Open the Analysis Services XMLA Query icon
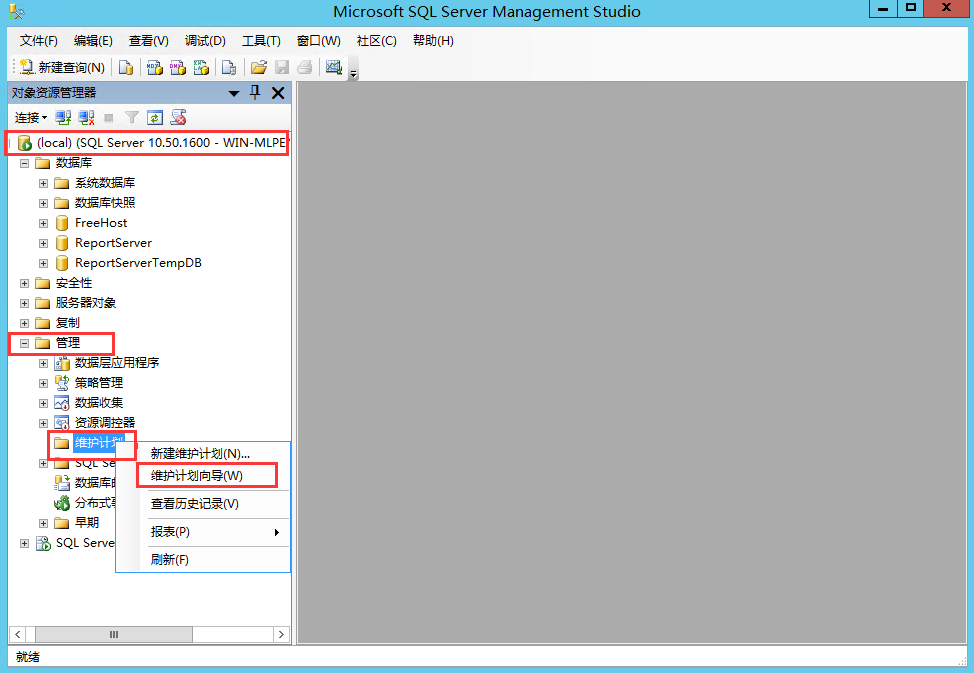This screenshot has width=974, height=673. click(201, 67)
